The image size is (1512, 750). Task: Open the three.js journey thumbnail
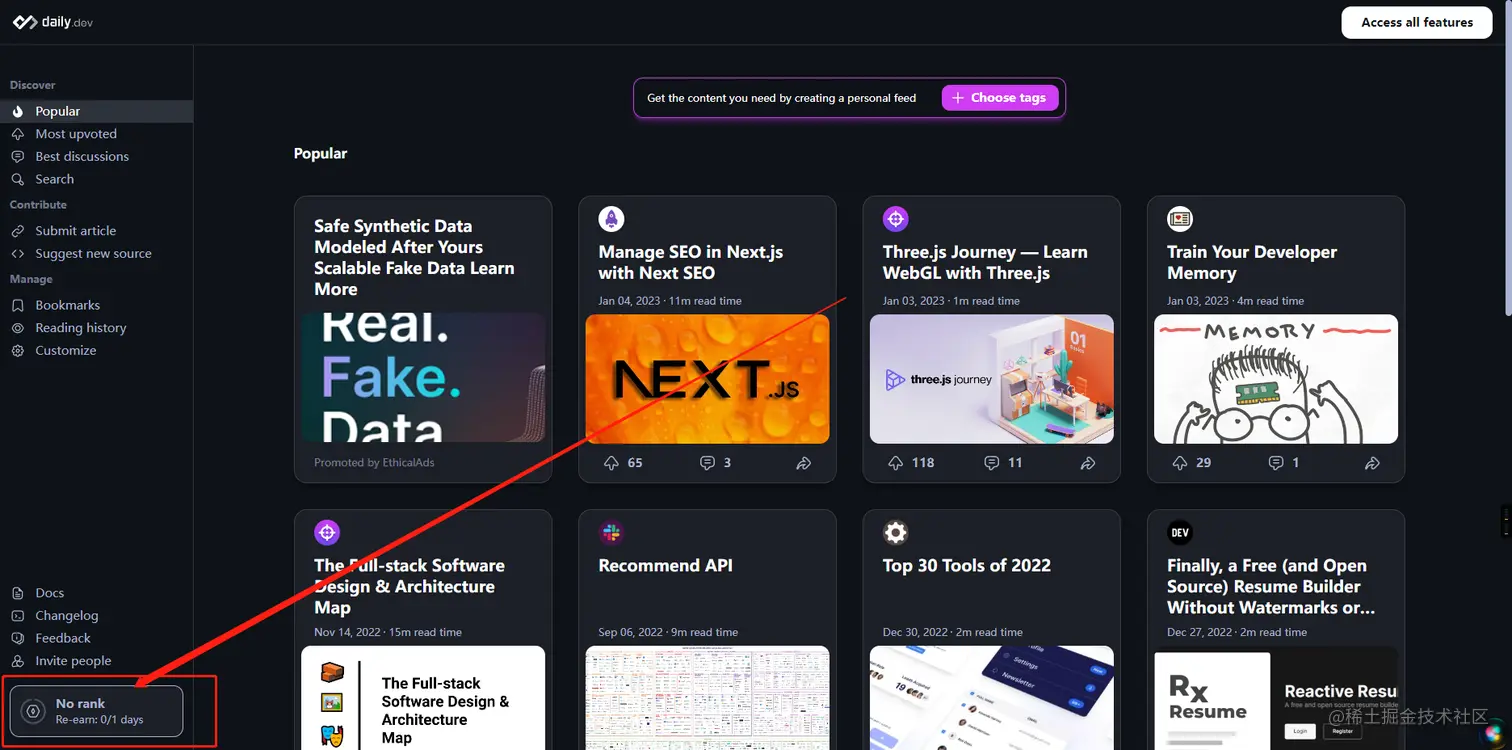[x=991, y=379]
